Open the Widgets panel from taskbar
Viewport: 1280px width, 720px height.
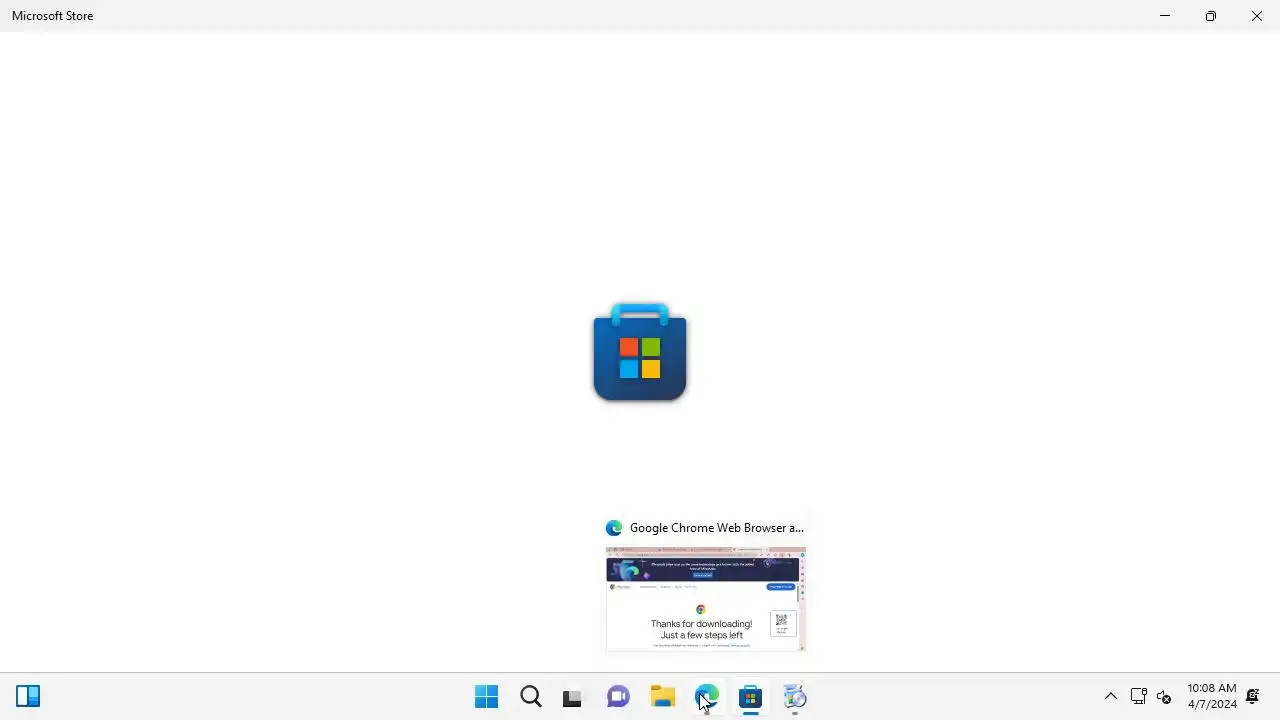28,696
